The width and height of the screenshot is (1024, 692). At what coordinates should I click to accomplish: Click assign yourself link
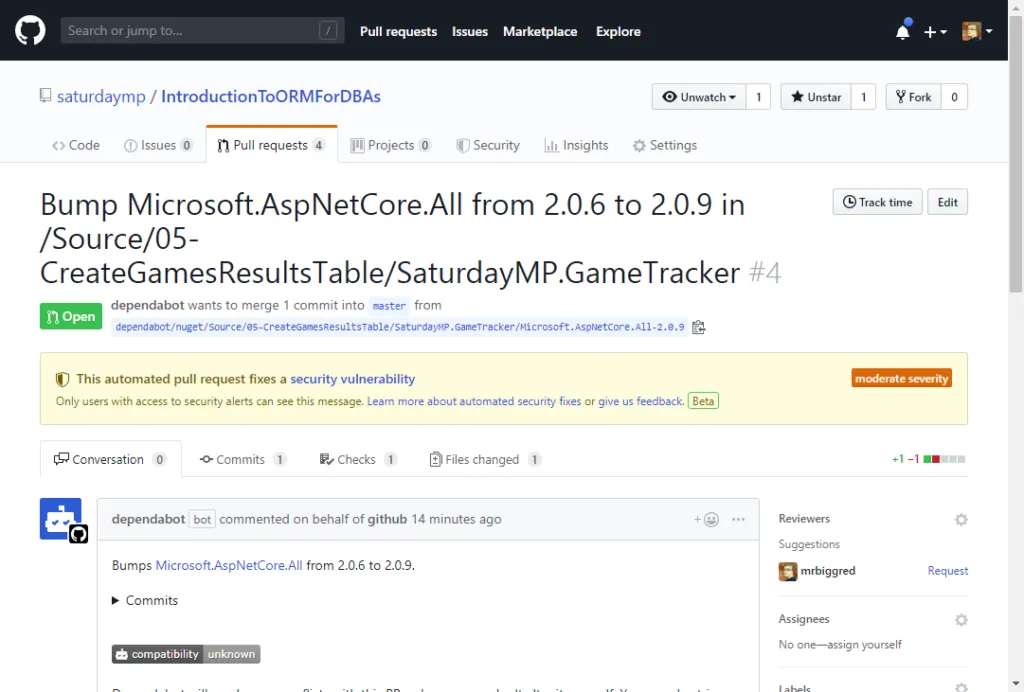[x=865, y=644]
